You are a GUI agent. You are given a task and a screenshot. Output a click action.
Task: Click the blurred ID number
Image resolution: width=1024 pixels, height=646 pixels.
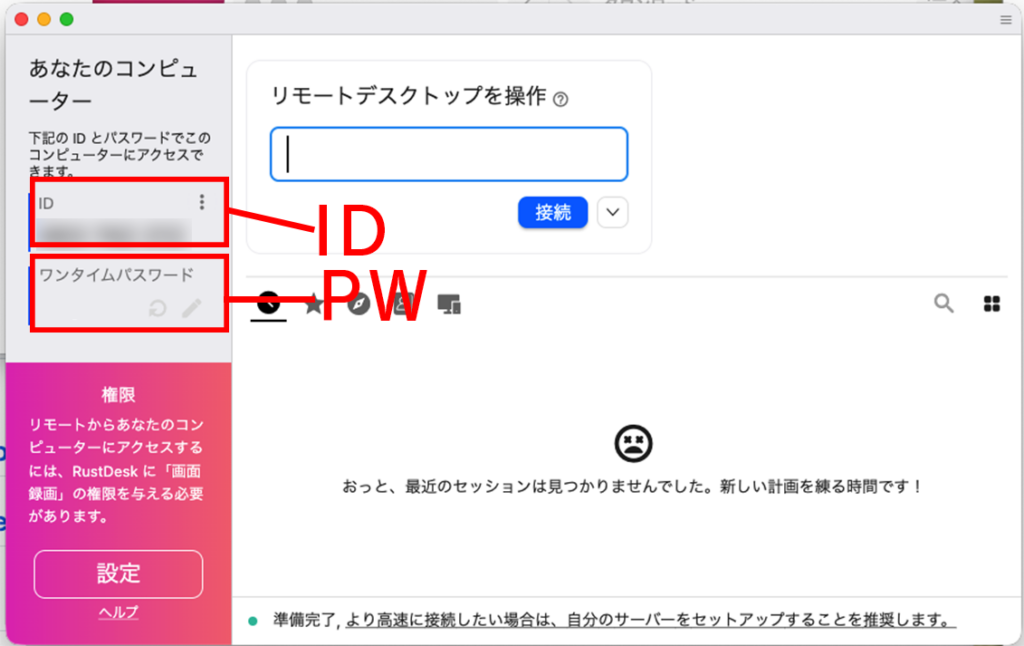[110, 232]
